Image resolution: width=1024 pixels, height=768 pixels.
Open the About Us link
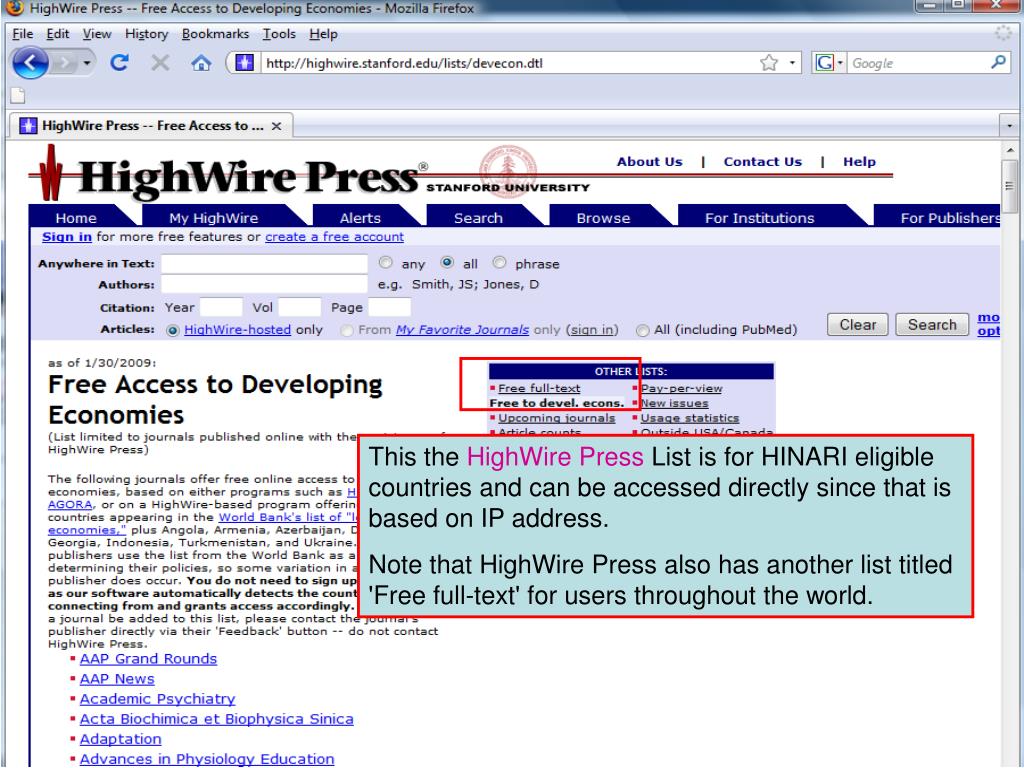tap(649, 162)
